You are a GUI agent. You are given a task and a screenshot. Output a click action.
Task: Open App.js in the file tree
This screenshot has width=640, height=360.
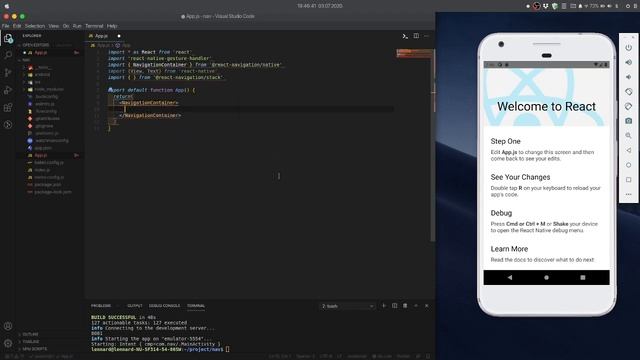pos(40,156)
